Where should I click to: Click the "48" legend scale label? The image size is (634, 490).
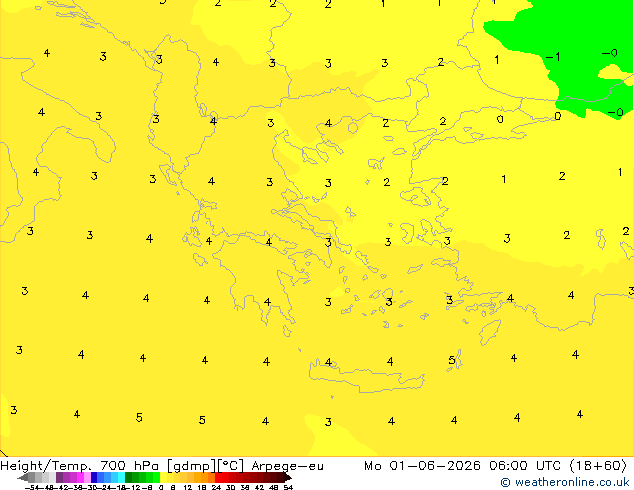click(x=273, y=487)
